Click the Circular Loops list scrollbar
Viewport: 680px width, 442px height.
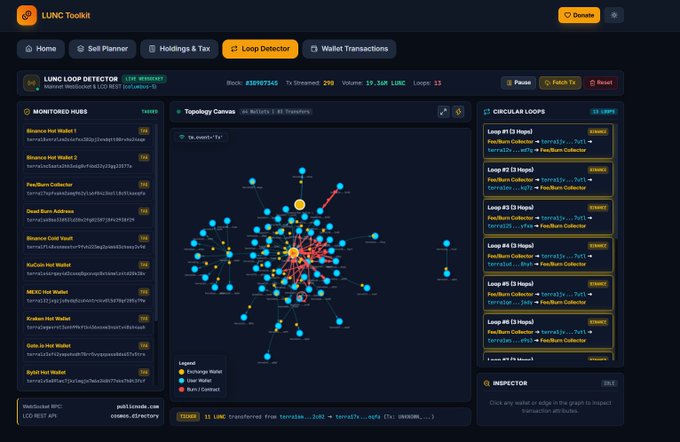point(616,182)
